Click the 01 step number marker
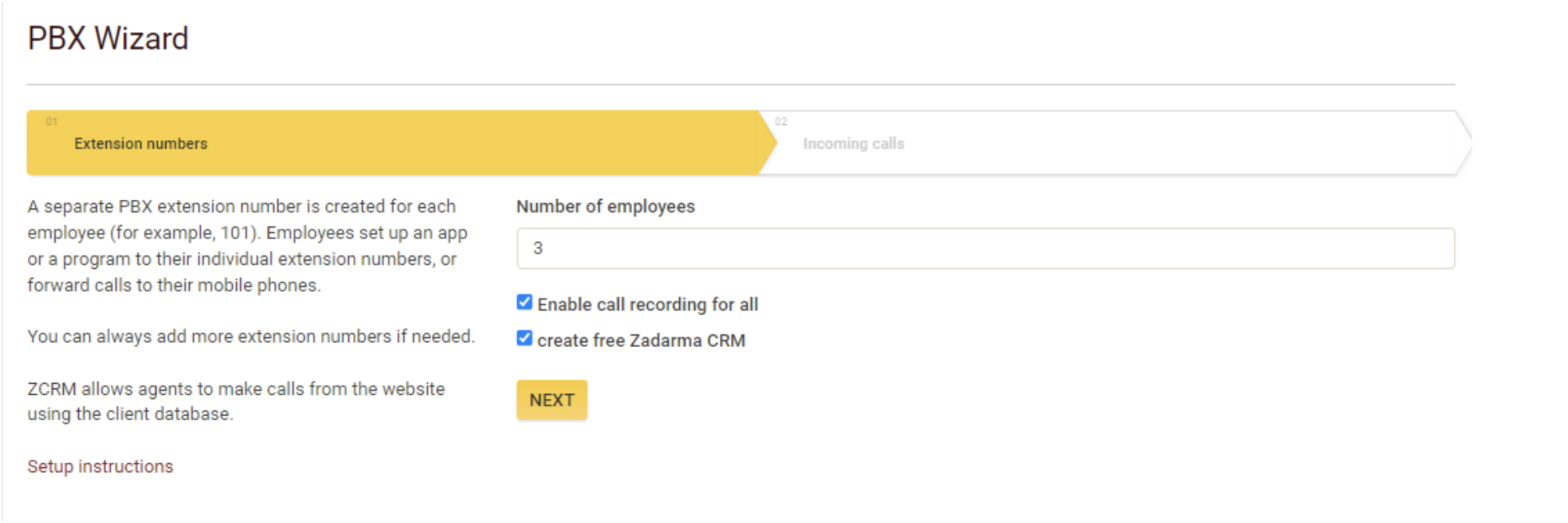This screenshot has height=523, width=1568. [x=51, y=121]
